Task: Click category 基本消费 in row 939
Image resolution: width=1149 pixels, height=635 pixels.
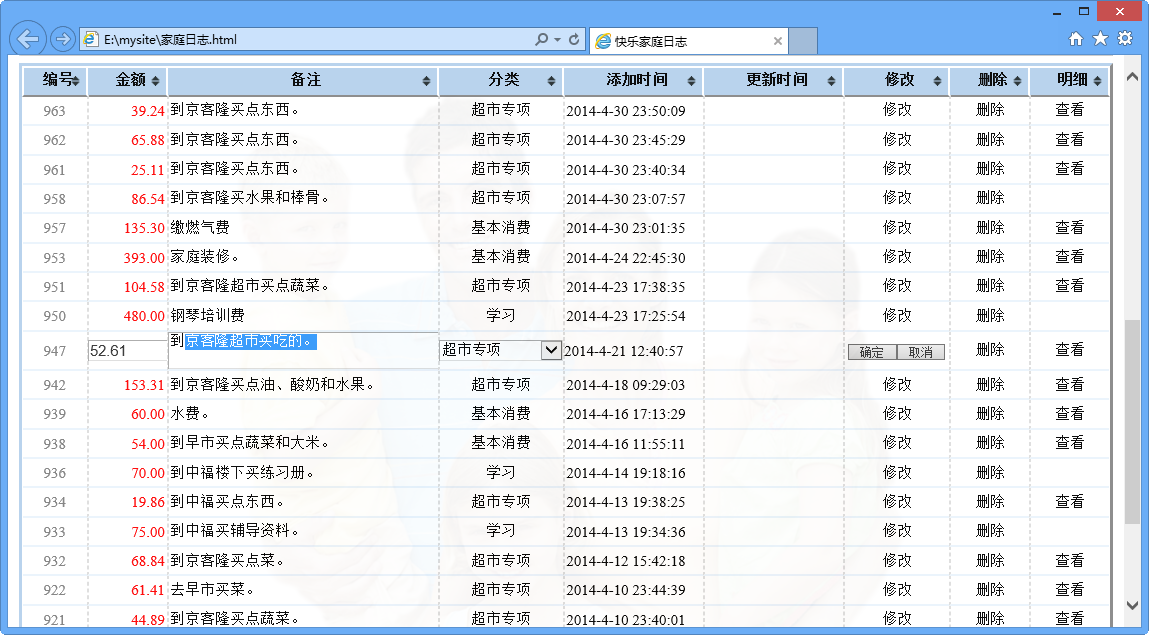Action: click(x=500, y=414)
